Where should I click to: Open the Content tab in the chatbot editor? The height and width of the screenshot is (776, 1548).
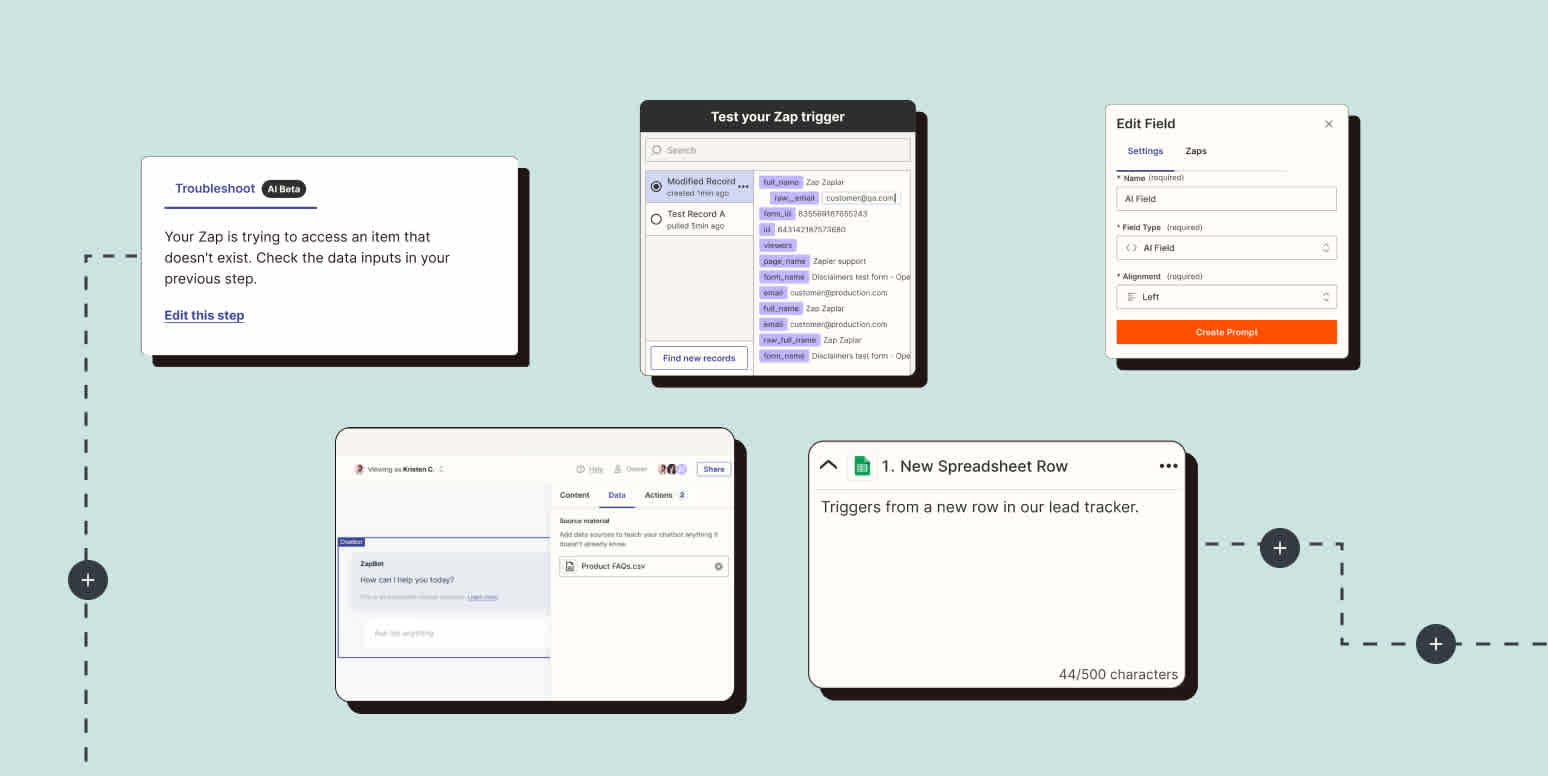click(575, 495)
